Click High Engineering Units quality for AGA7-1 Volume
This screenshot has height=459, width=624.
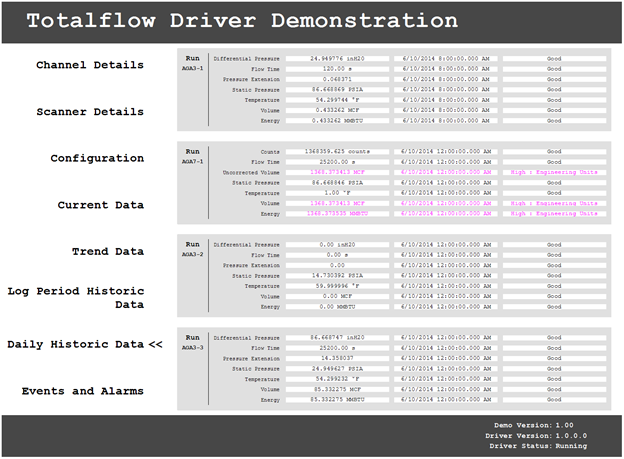click(x=554, y=203)
